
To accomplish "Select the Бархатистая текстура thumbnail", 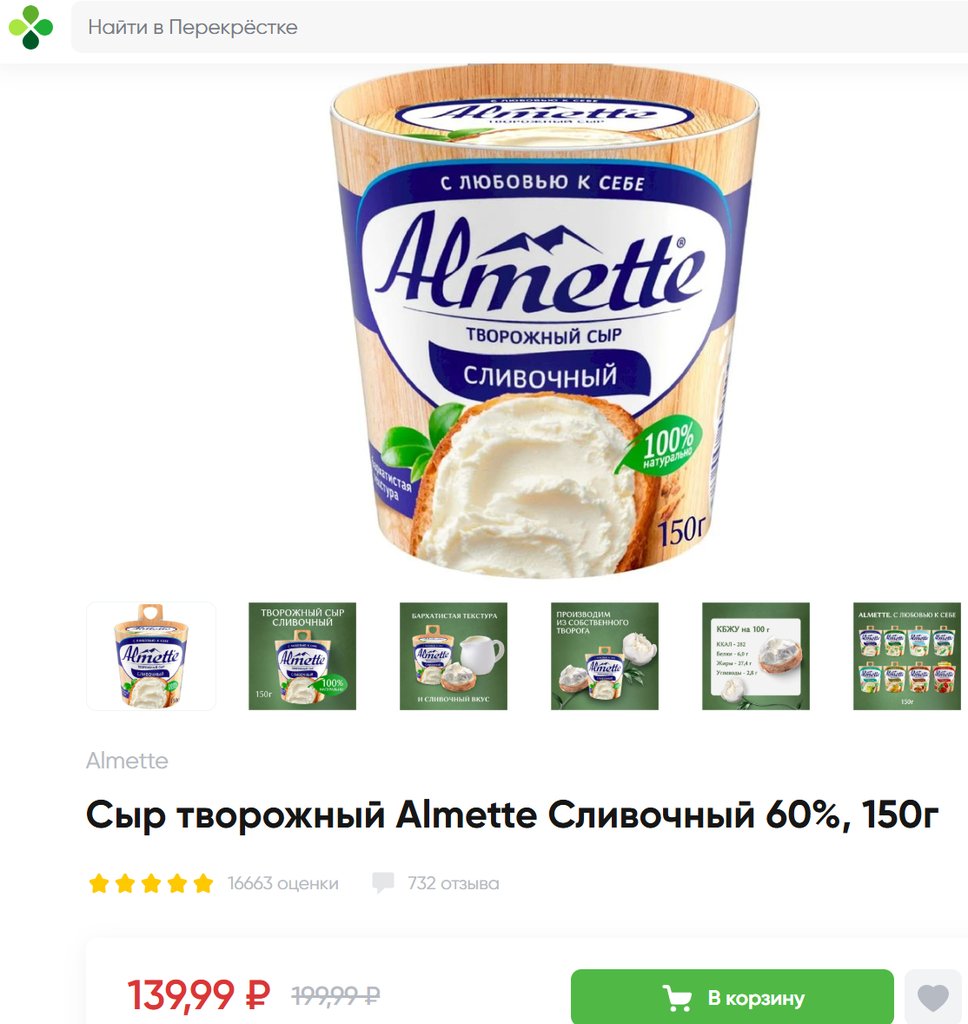I will (x=453, y=656).
